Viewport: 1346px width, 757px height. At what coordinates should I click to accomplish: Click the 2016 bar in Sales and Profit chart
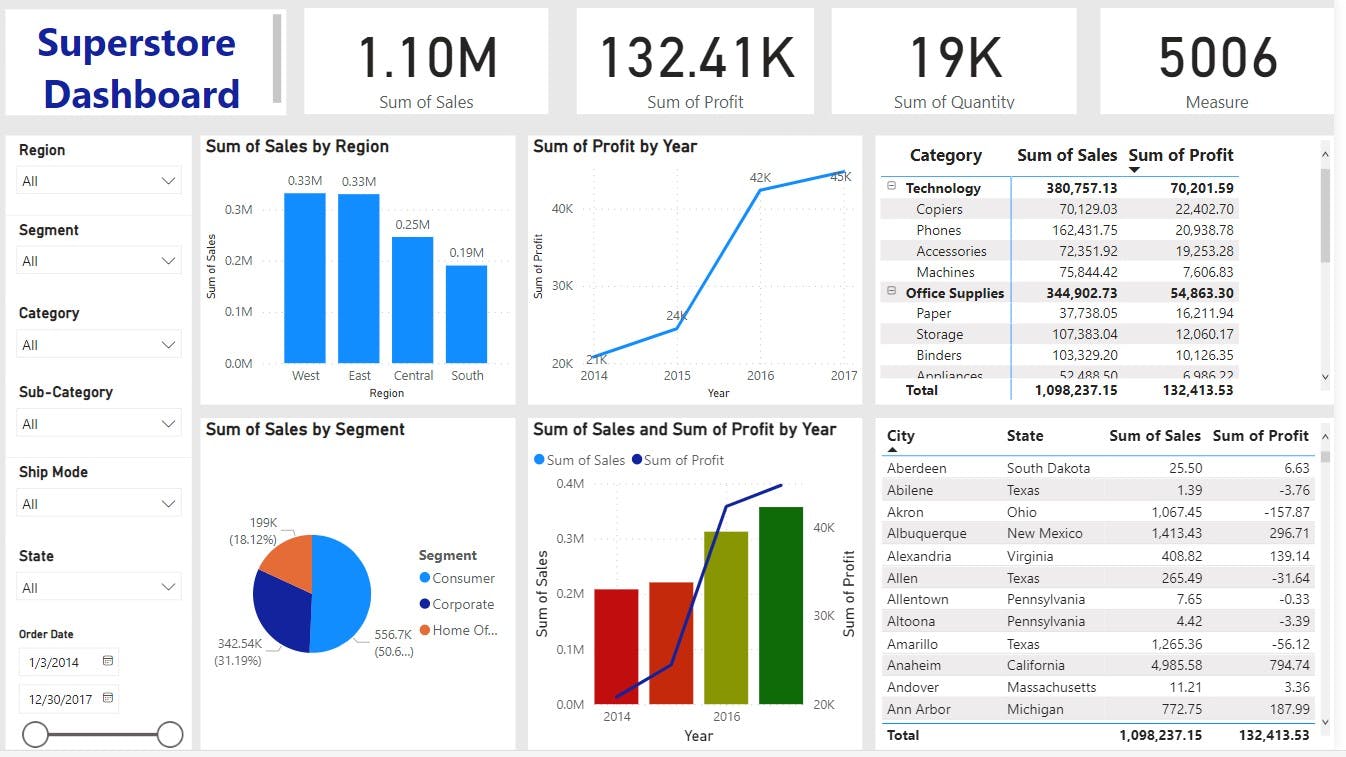click(x=726, y=617)
